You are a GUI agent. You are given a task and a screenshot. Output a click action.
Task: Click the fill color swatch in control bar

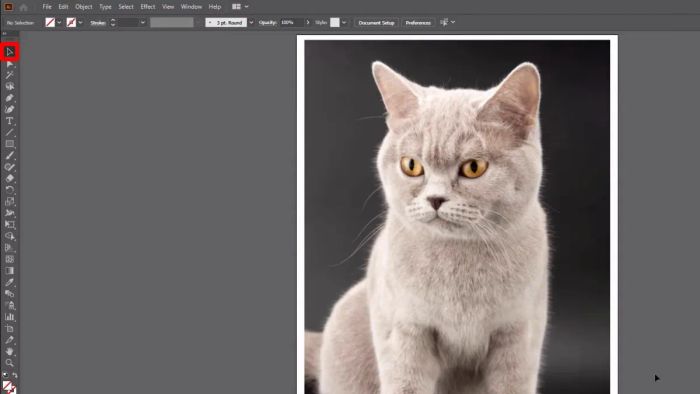click(50, 22)
